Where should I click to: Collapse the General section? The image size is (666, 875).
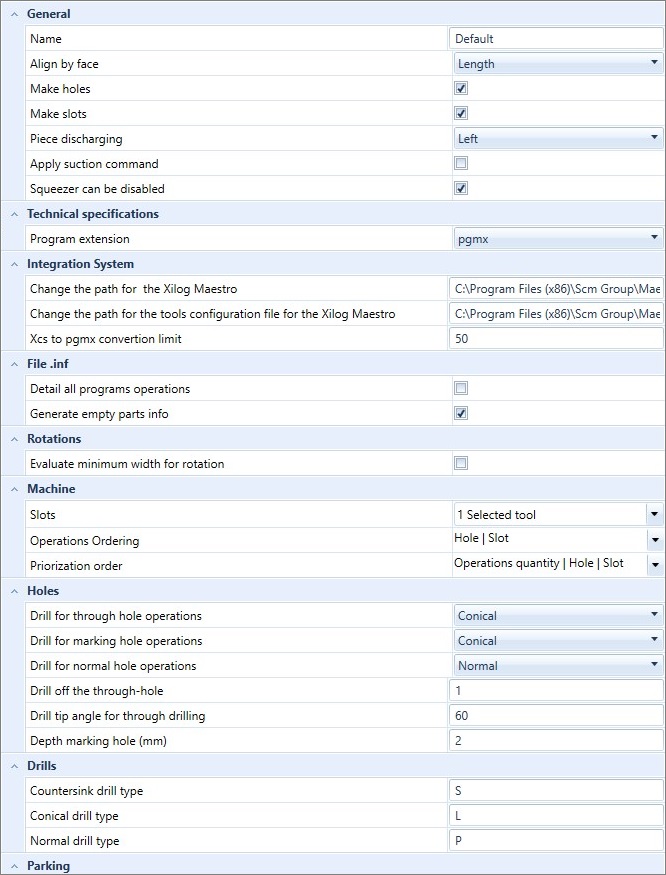coord(15,14)
